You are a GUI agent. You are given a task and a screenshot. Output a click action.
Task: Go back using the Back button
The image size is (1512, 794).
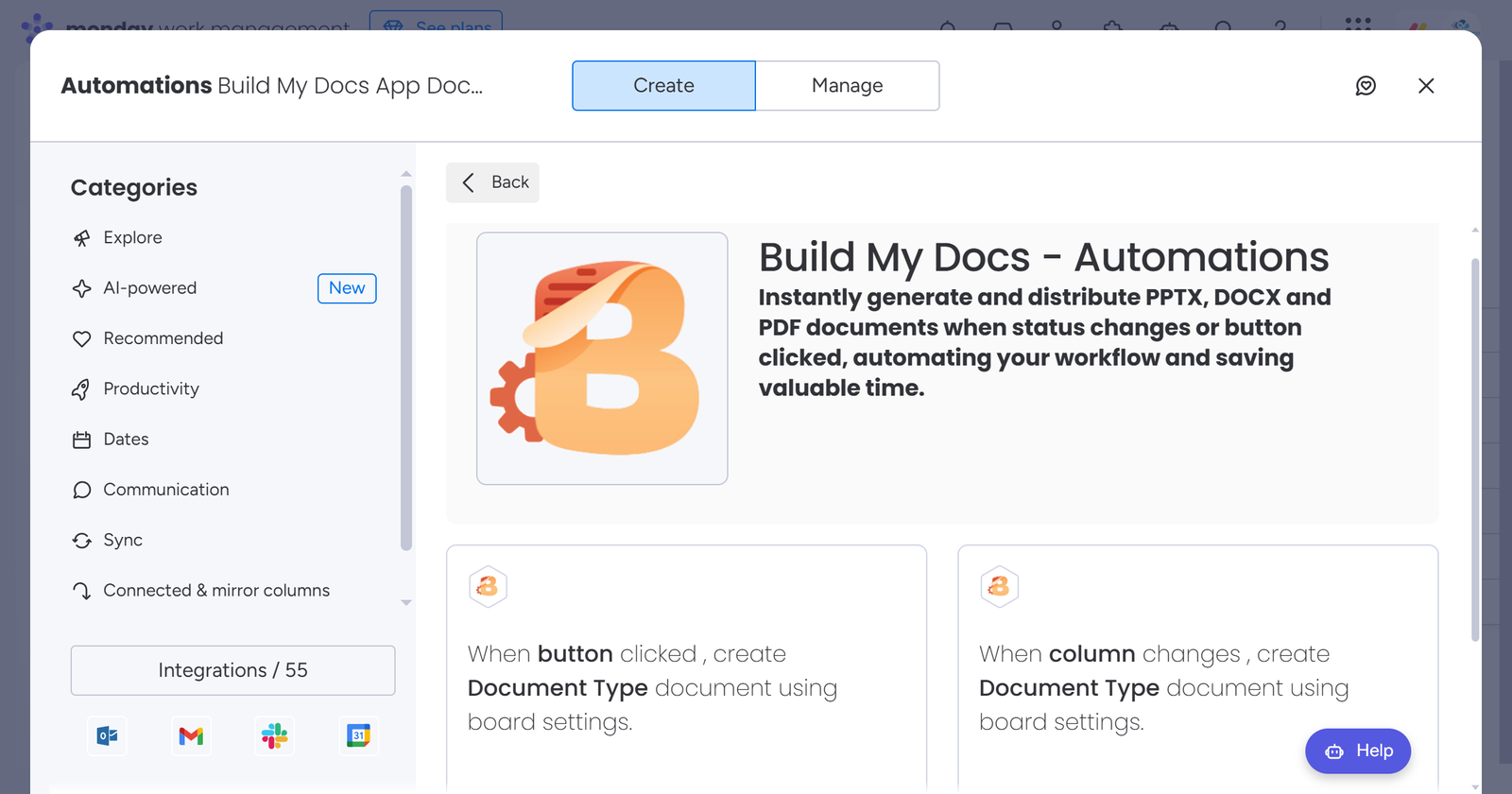point(493,182)
